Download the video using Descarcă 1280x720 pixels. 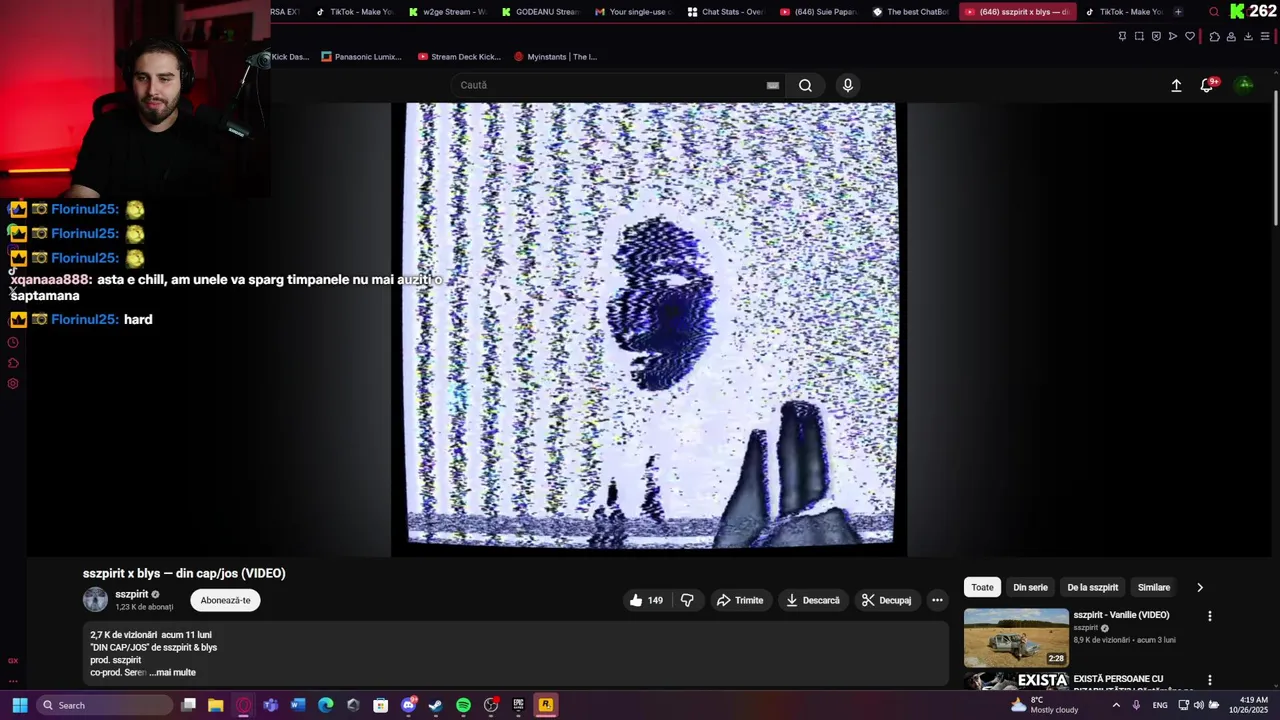[x=812, y=600]
